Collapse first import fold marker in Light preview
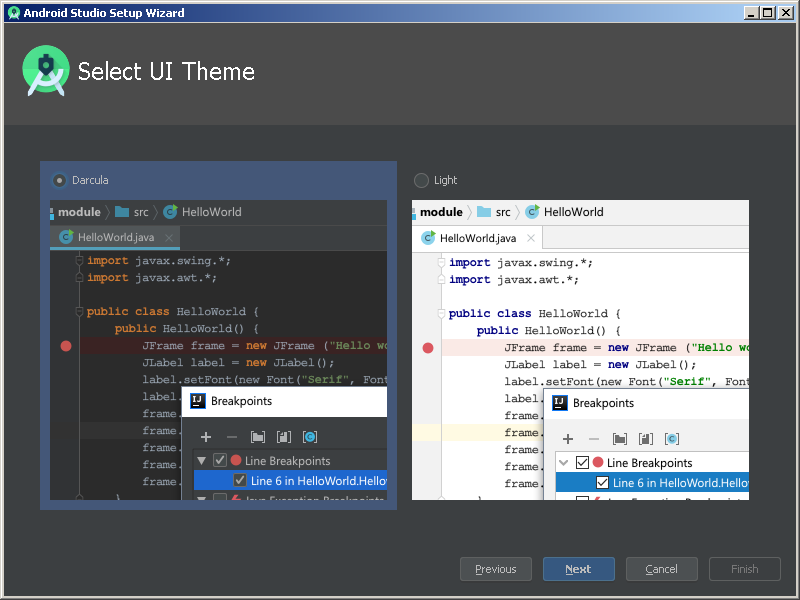 point(441,263)
